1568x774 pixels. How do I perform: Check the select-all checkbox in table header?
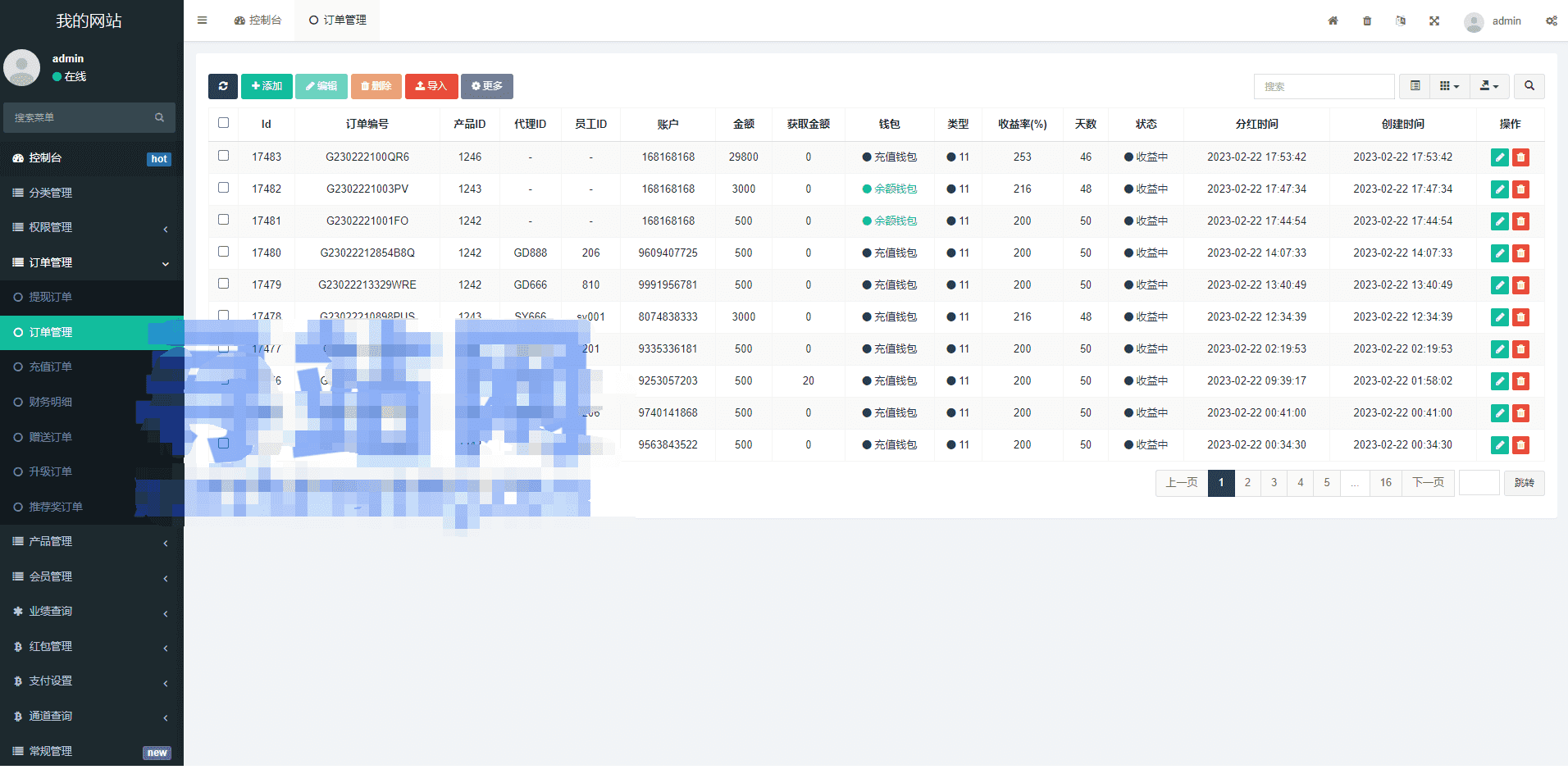[223, 123]
